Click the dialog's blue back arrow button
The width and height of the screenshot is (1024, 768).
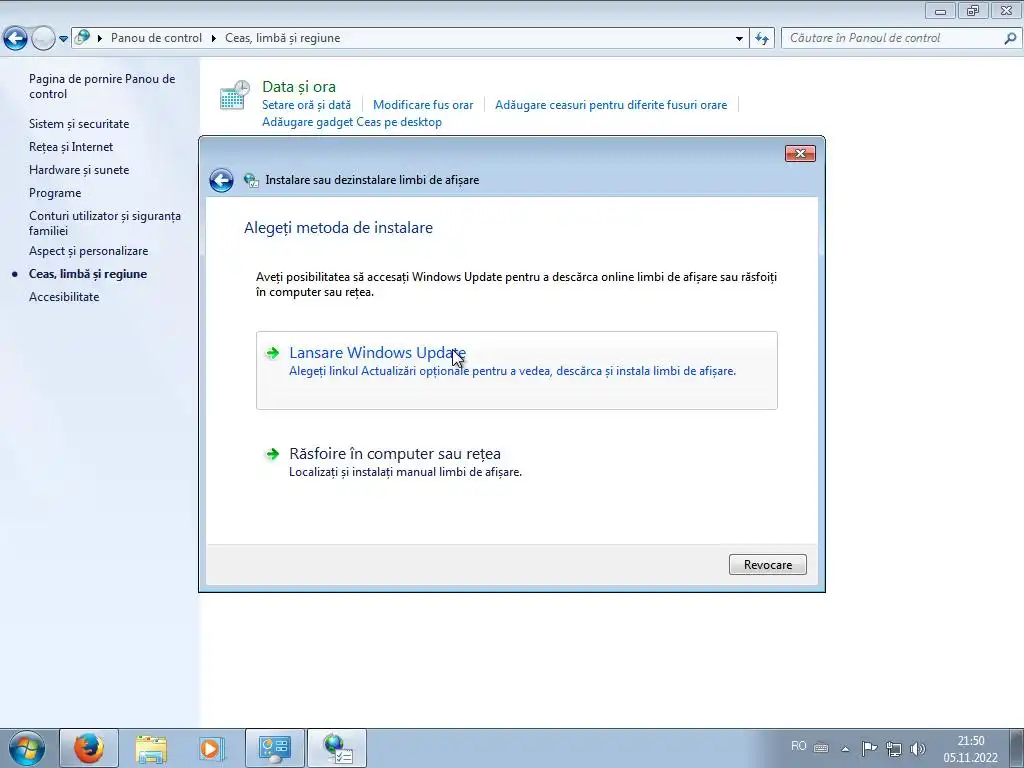221,180
